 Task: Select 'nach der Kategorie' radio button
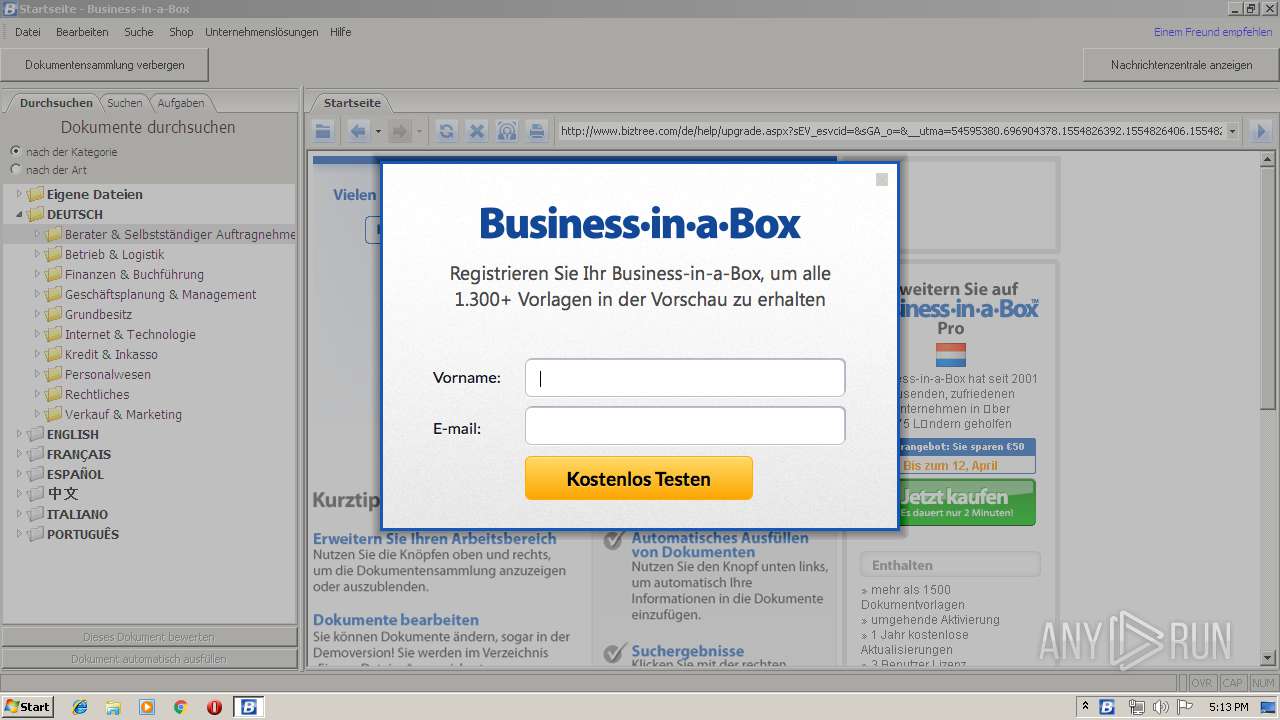(15, 151)
